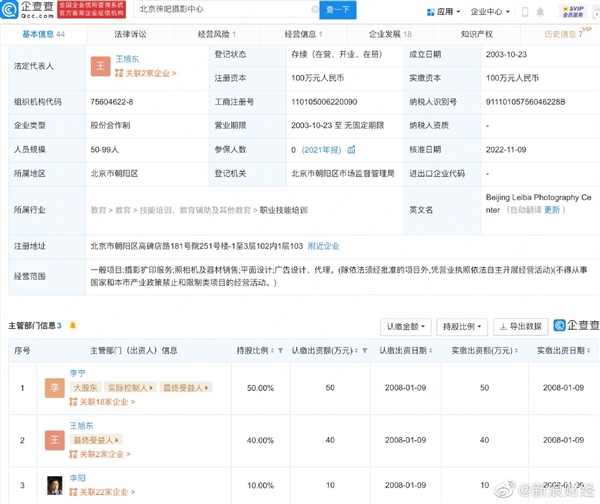The image size is (600, 504).
Task: Click the Qichacha logo icon
Action: (9, 10)
